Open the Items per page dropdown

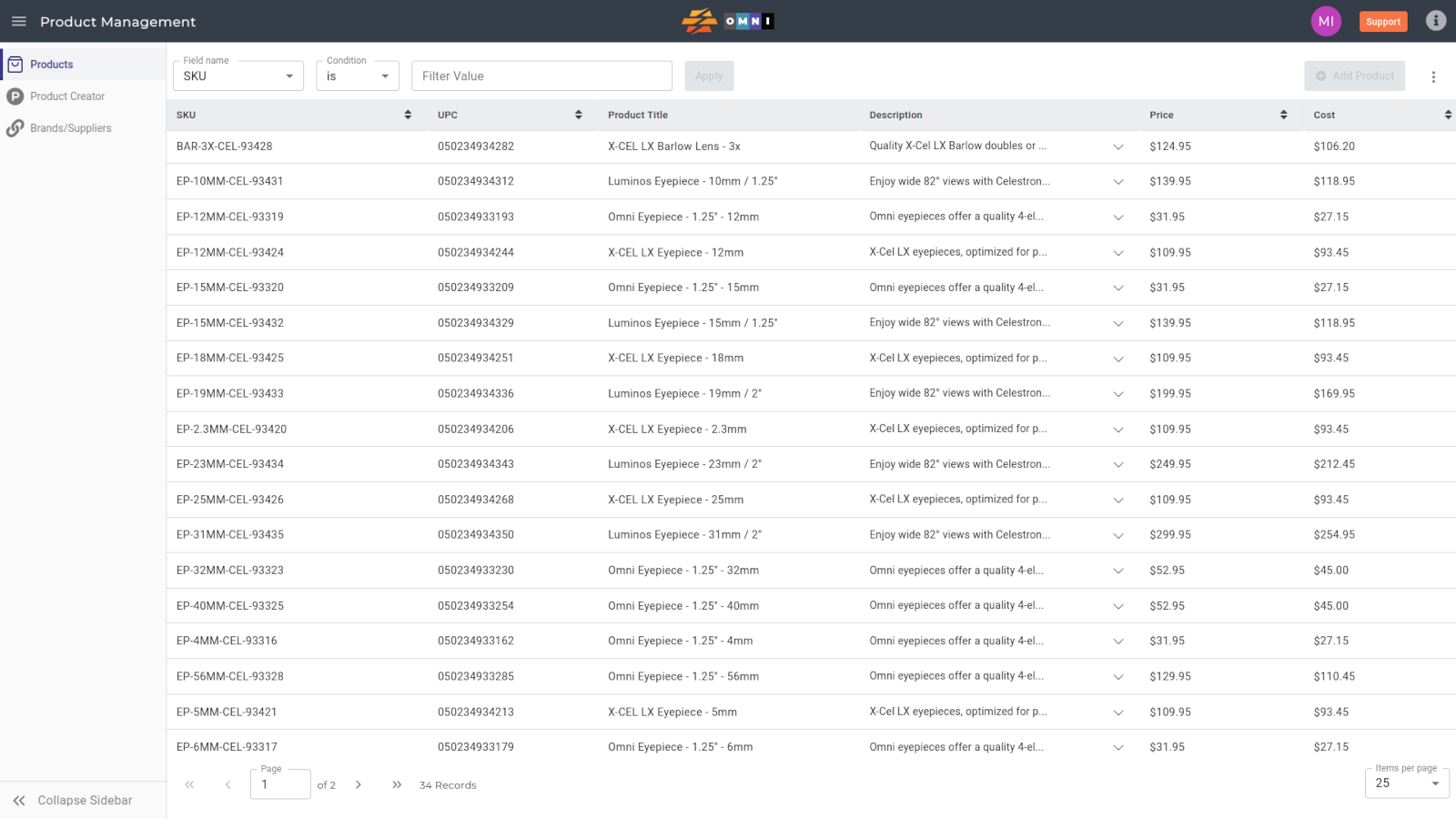(x=1407, y=784)
